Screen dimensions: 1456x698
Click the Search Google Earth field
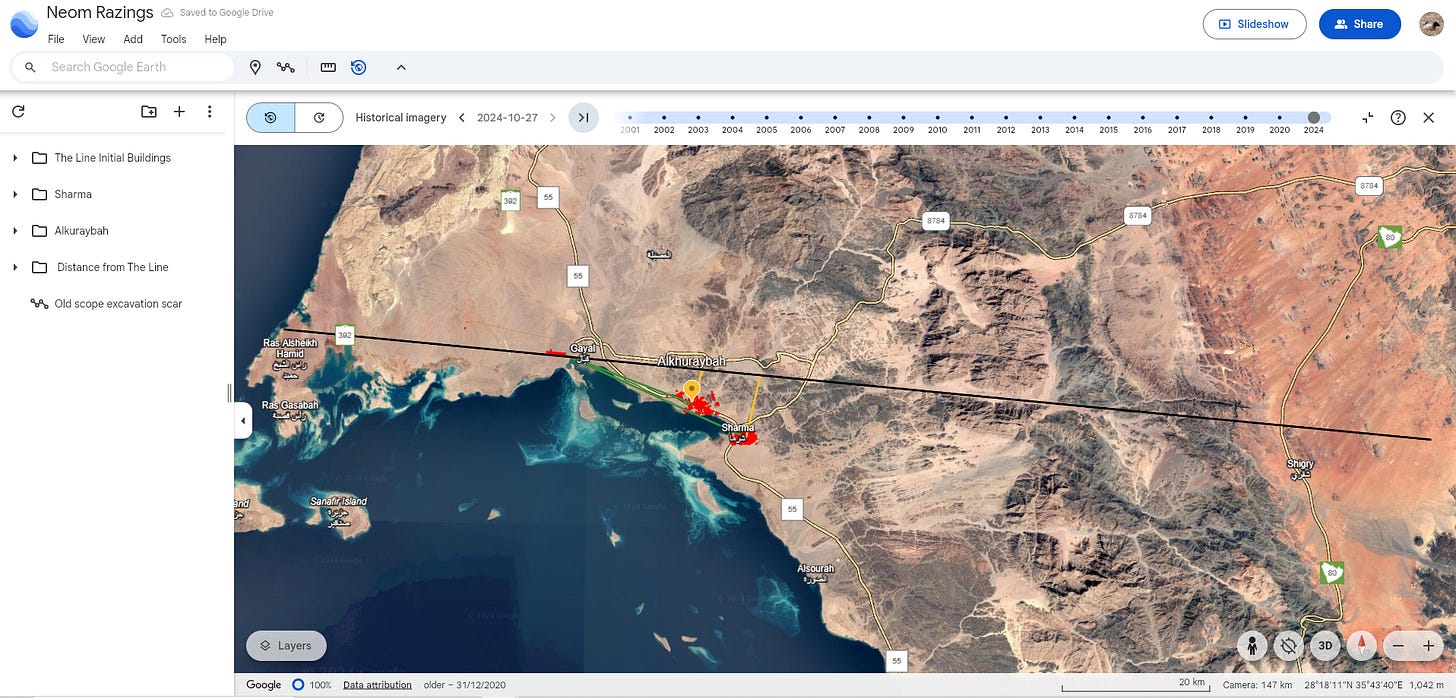(123, 67)
